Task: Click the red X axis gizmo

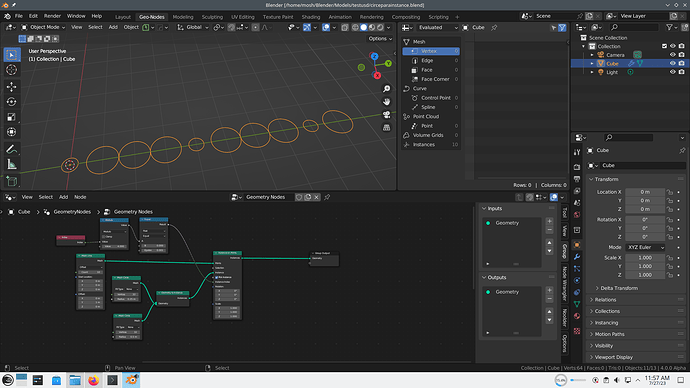Action: pos(377,76)
